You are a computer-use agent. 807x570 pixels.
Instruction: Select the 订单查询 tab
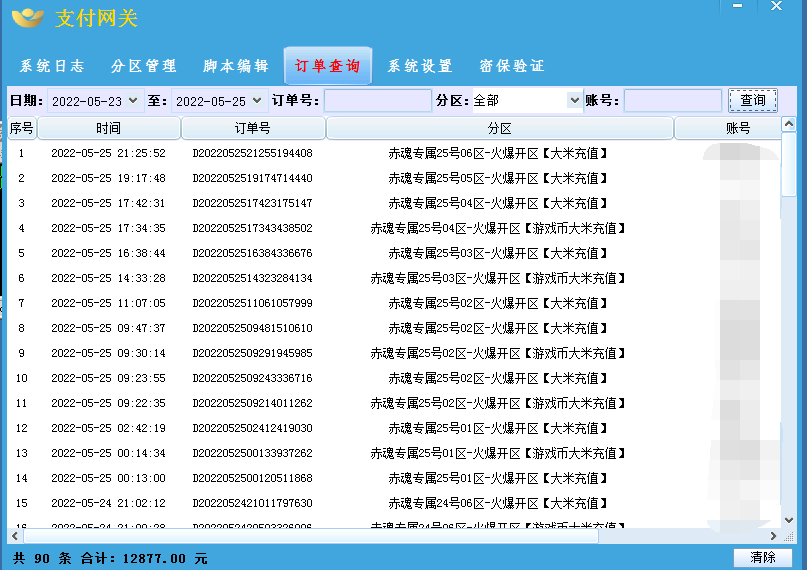coord(328,66)
